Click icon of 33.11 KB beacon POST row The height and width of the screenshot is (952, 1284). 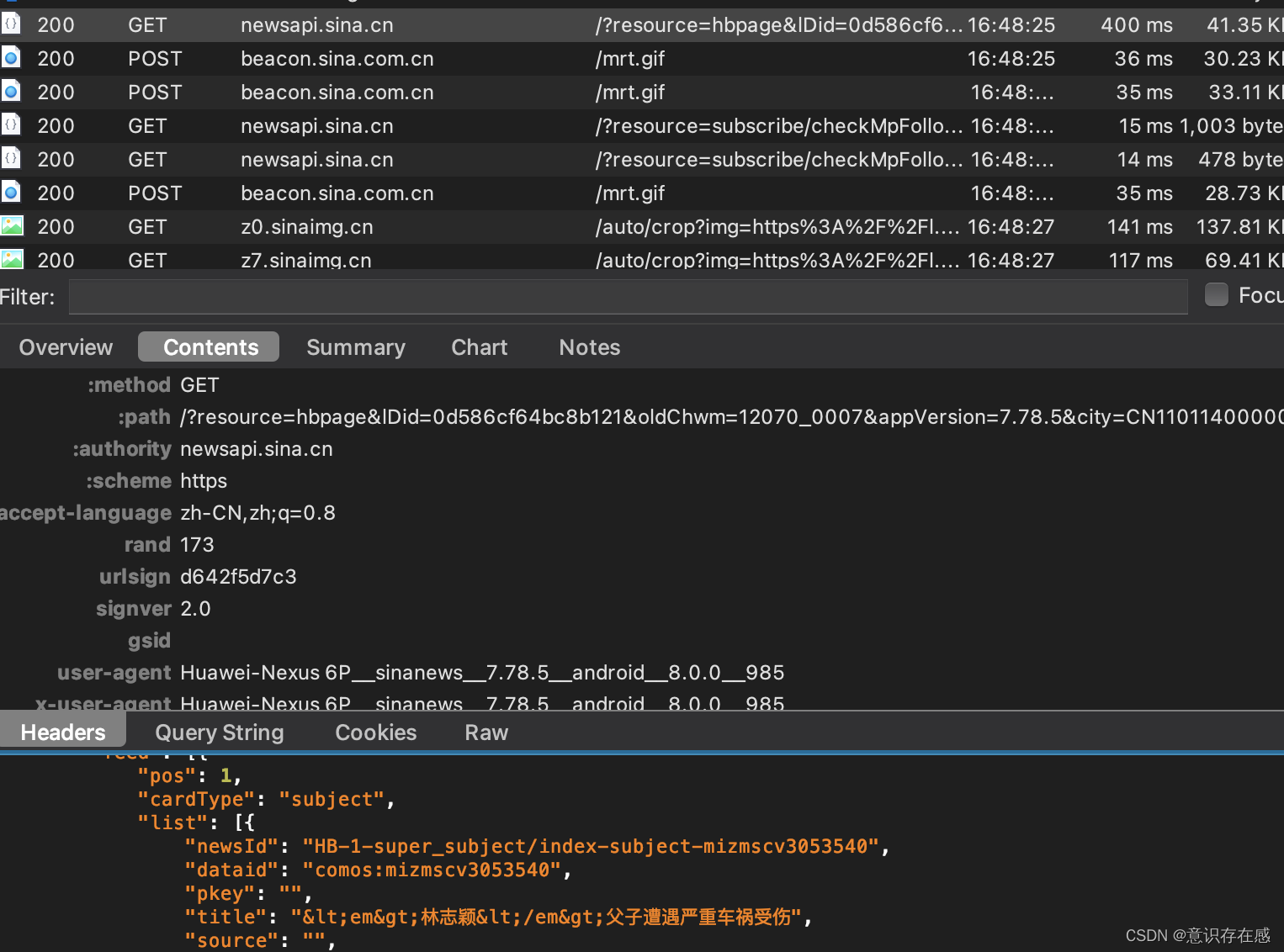point(11,92)
